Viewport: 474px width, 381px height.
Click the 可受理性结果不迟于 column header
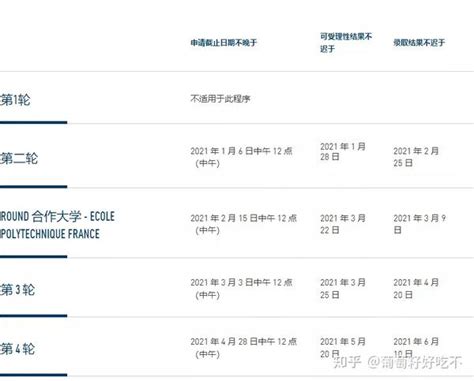(346, 42)
